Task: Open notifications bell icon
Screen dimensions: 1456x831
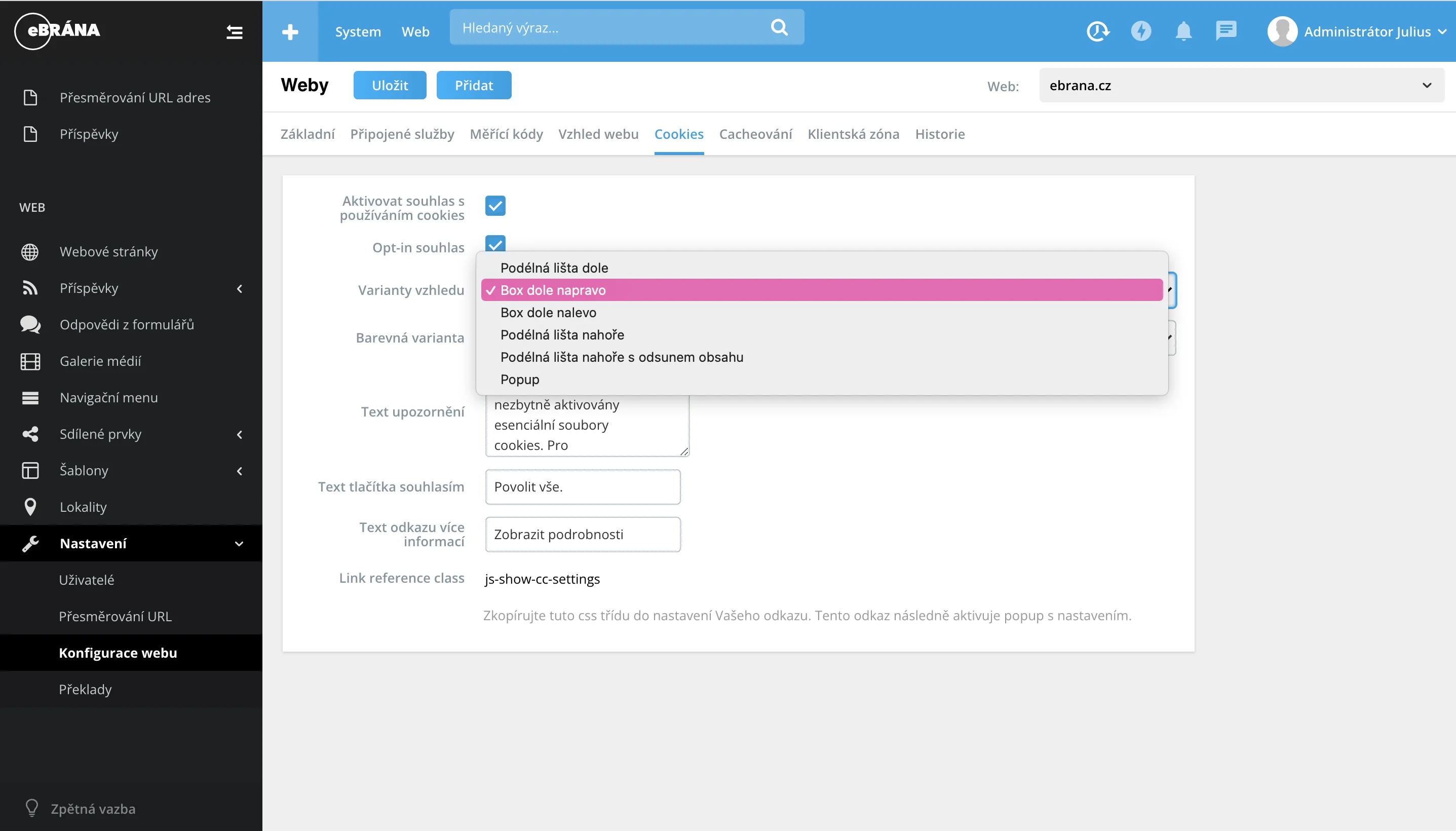Action: click(1184, 31)
